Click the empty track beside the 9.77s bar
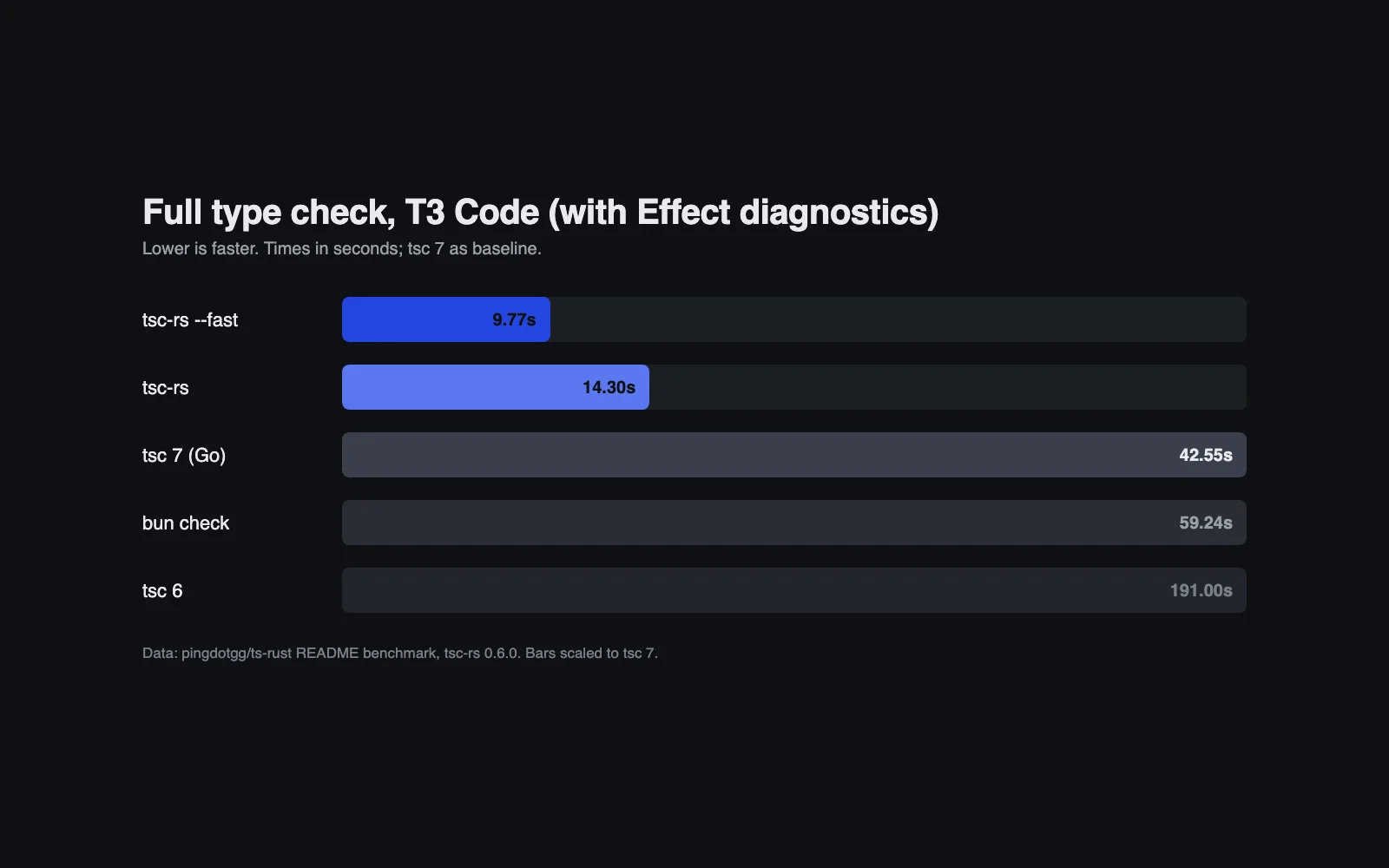This screenshot has height=868, width=1389. click(899, 319)
